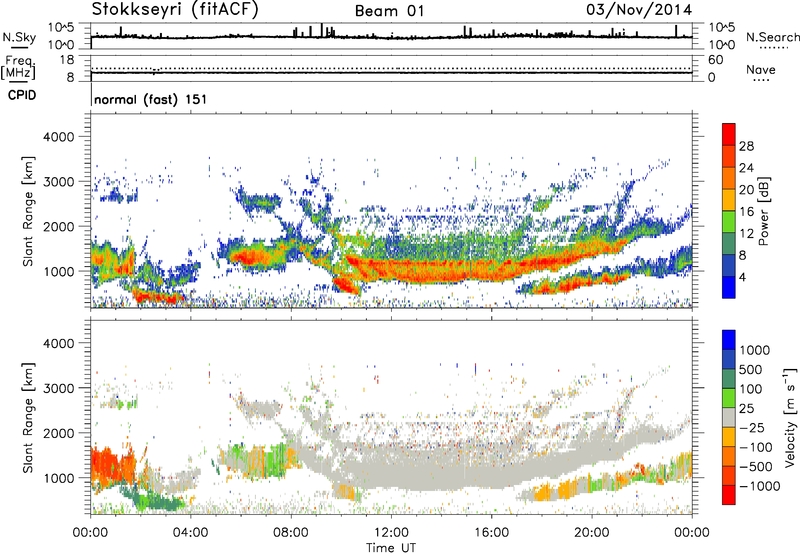Image resolution: width=800 pixels, height=554 pixels.
Task: Click the 18 tick on frequency axis
Action: click(67, 59)
